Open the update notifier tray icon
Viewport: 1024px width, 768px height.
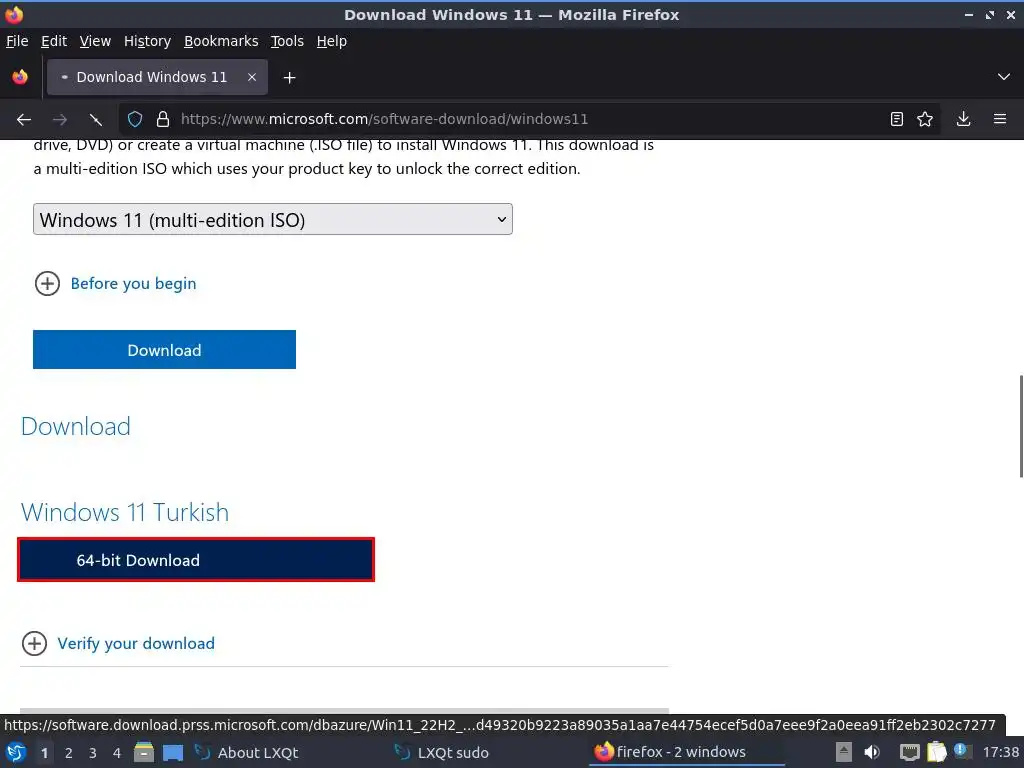pyautogui.click(x=961, y=751)
